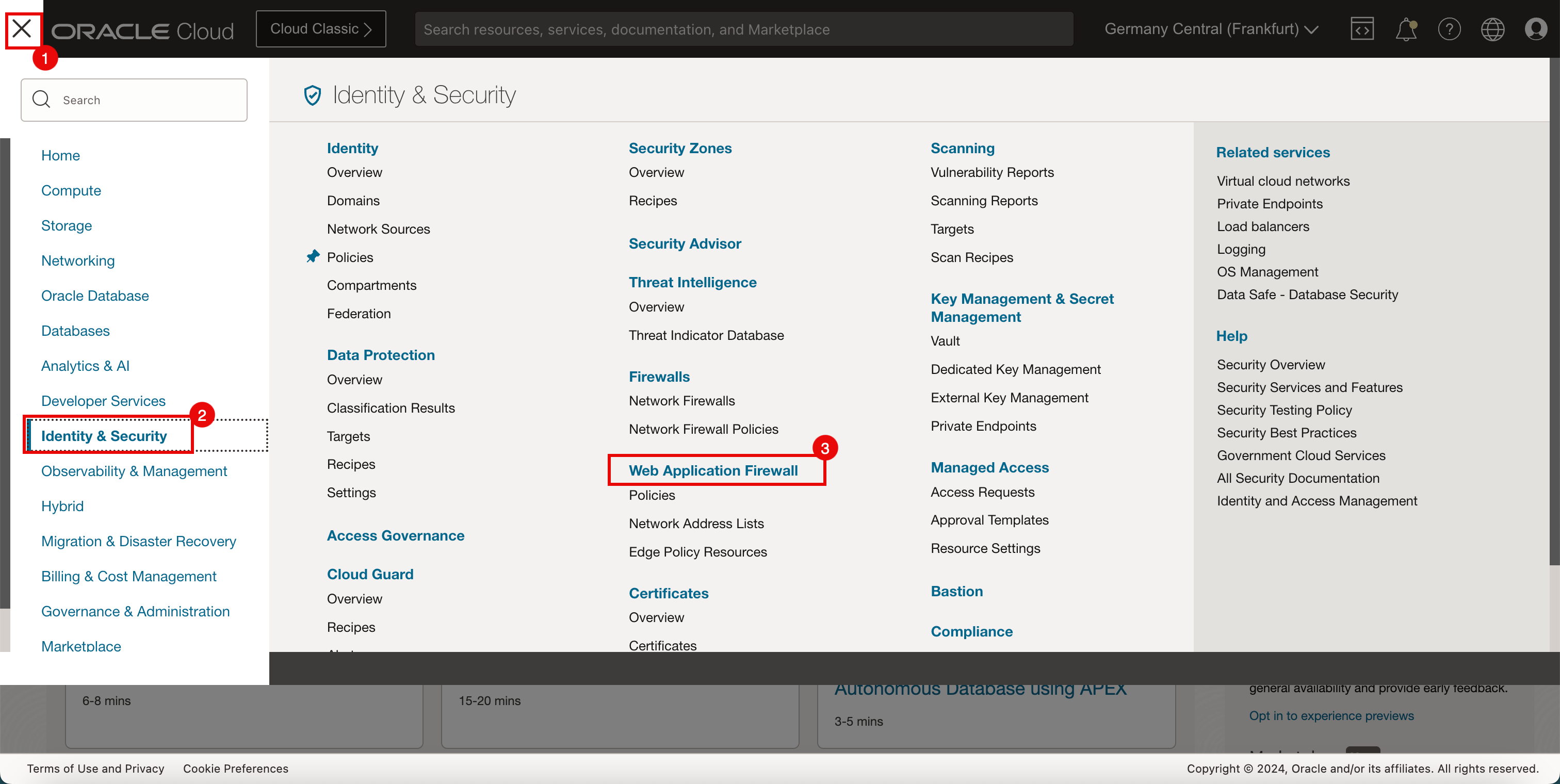The width and height of the screenshot is (1560, 784).
Task: Click the user profile avatar icon
Action: click(1536, 29)
